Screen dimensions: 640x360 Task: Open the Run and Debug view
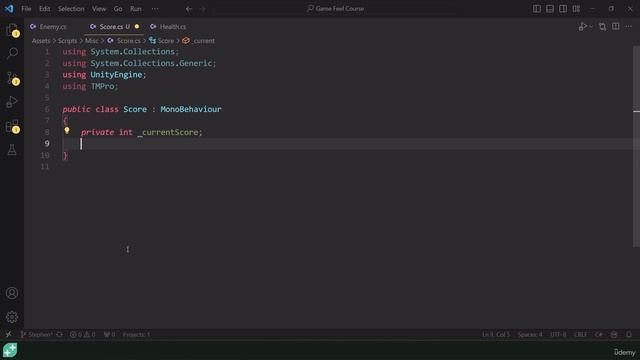[x=12, y=102]
